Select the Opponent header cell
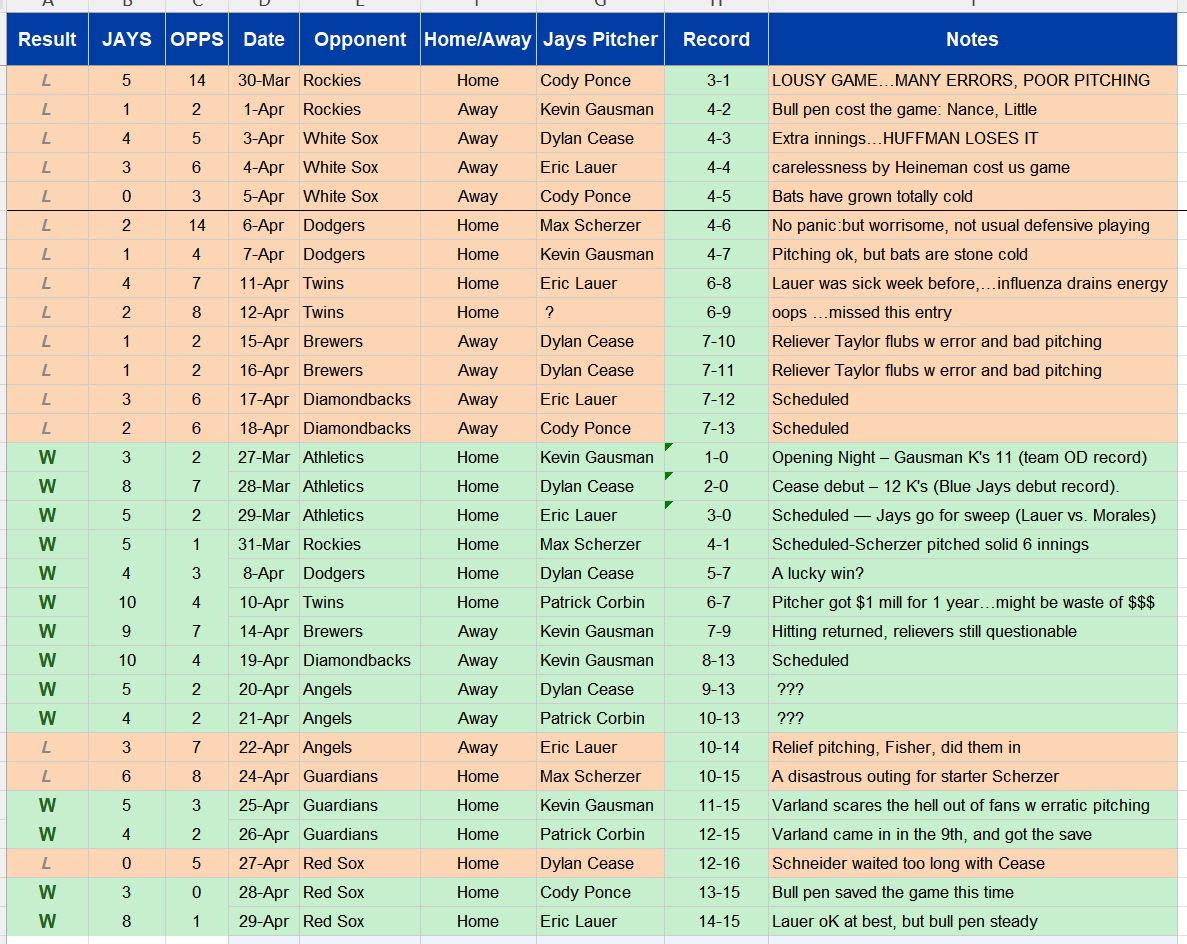 pyautogui.click(x=360, y=40)
